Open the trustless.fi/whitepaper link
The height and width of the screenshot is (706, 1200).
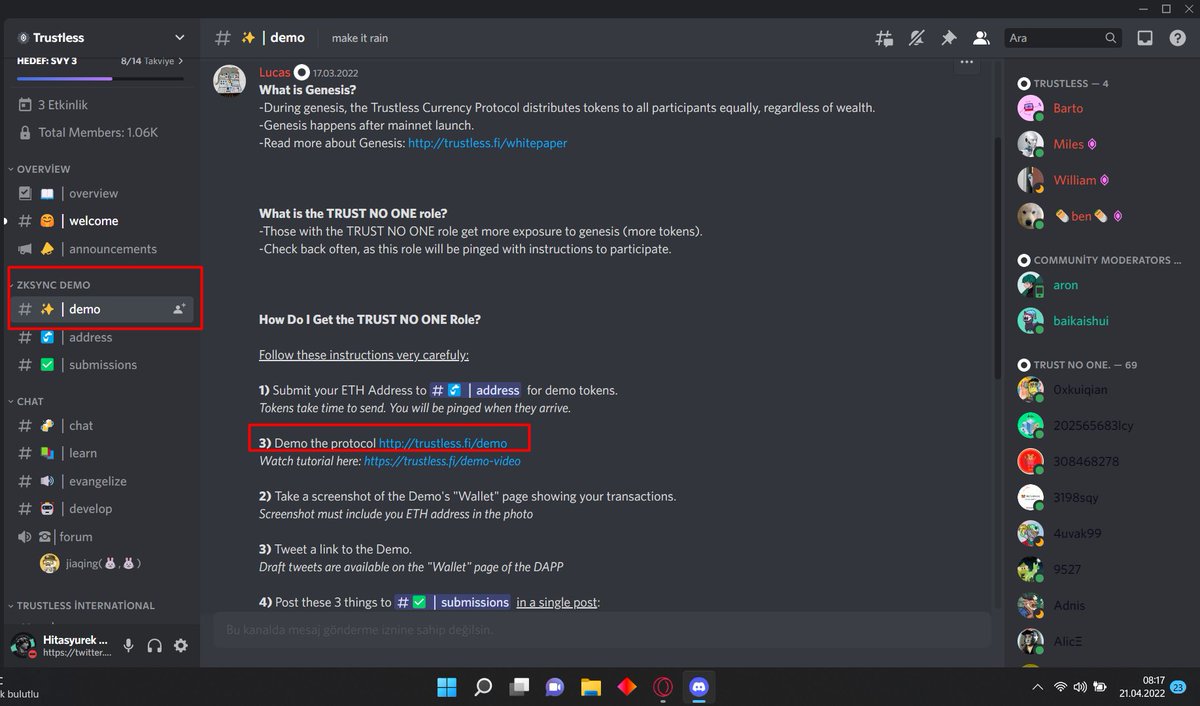[x=487, y=143]
